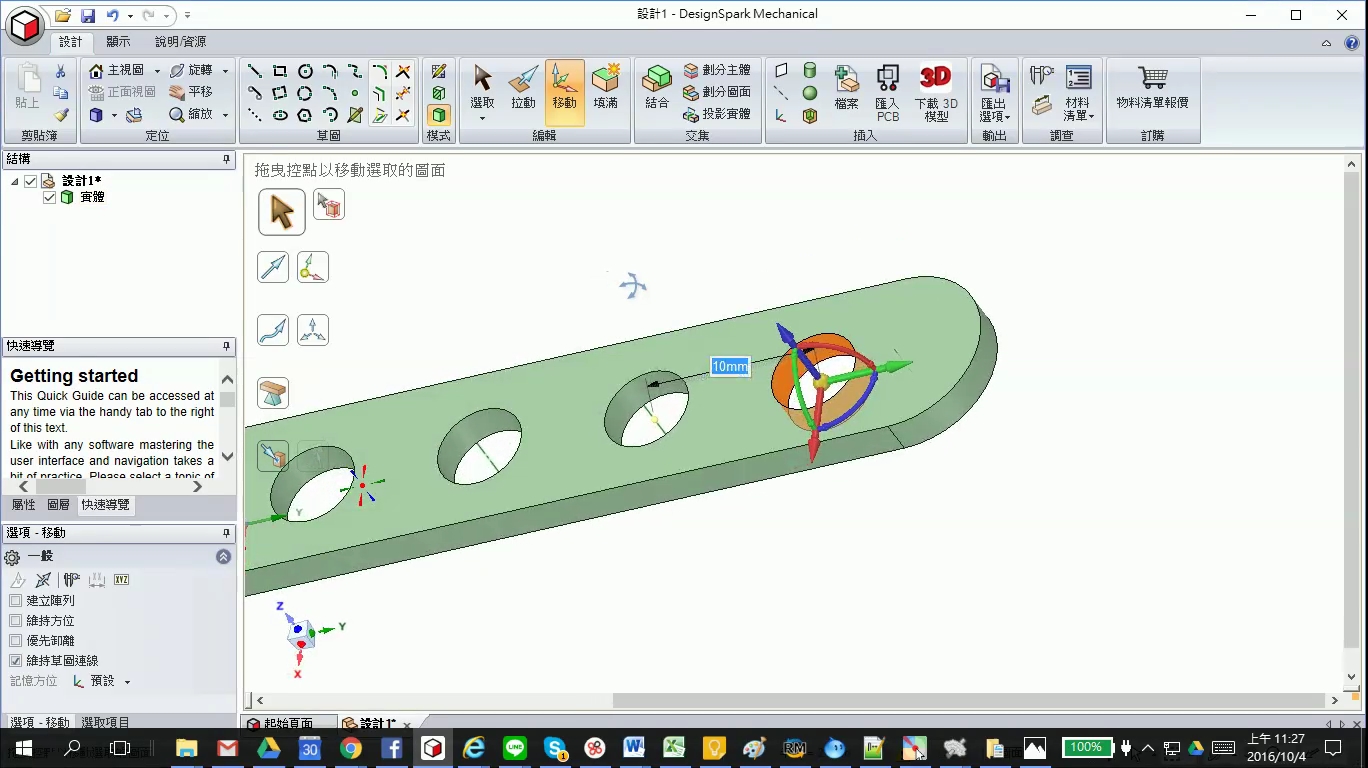Image resolution: width=1368 pixels, height=768 pixels.
Task: Click the XYZ icon in move options
Action: pos(121,580)
